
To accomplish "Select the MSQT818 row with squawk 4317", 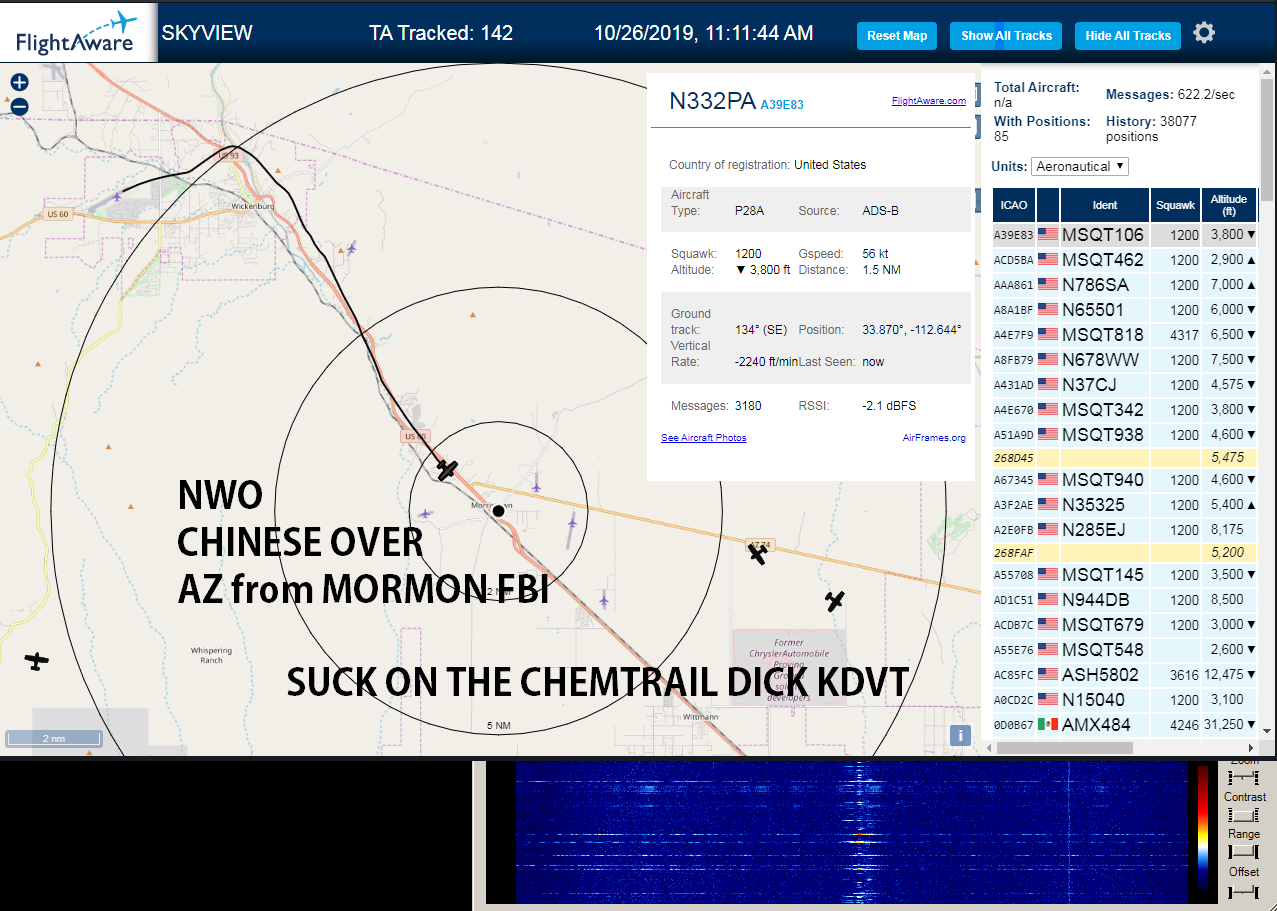I will click(1125, 335).
